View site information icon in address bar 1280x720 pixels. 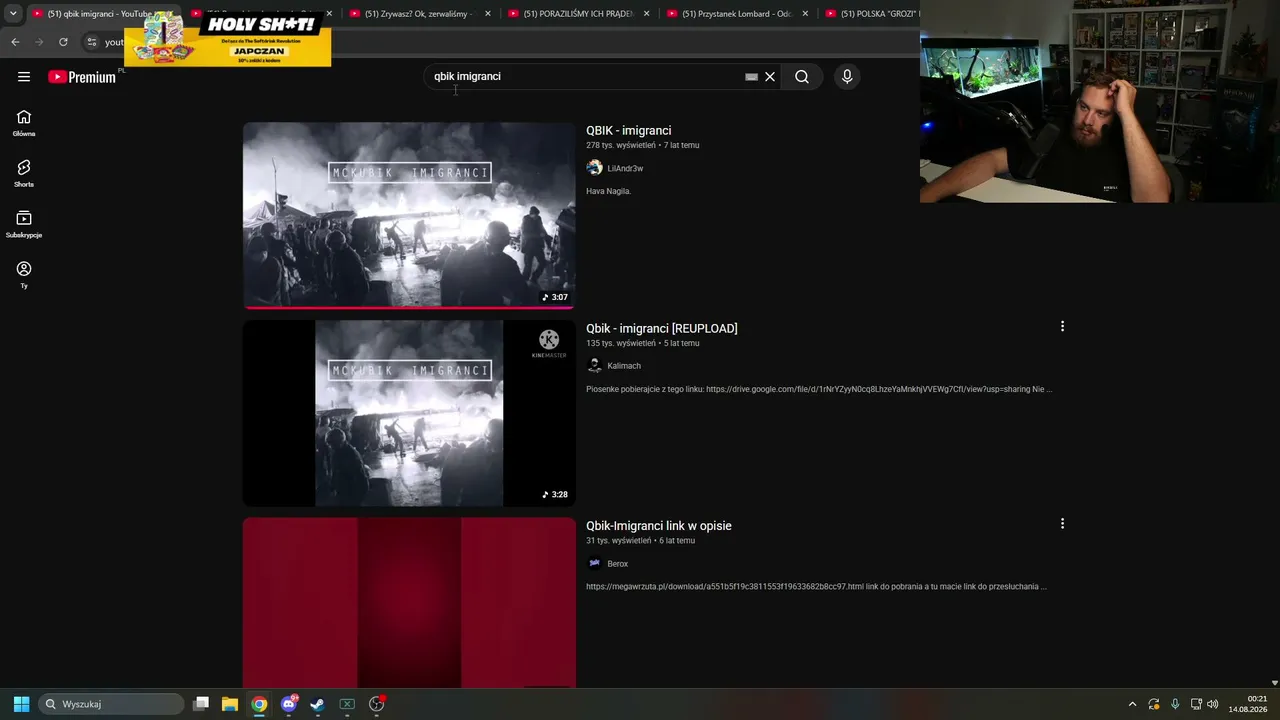point(91,42)
